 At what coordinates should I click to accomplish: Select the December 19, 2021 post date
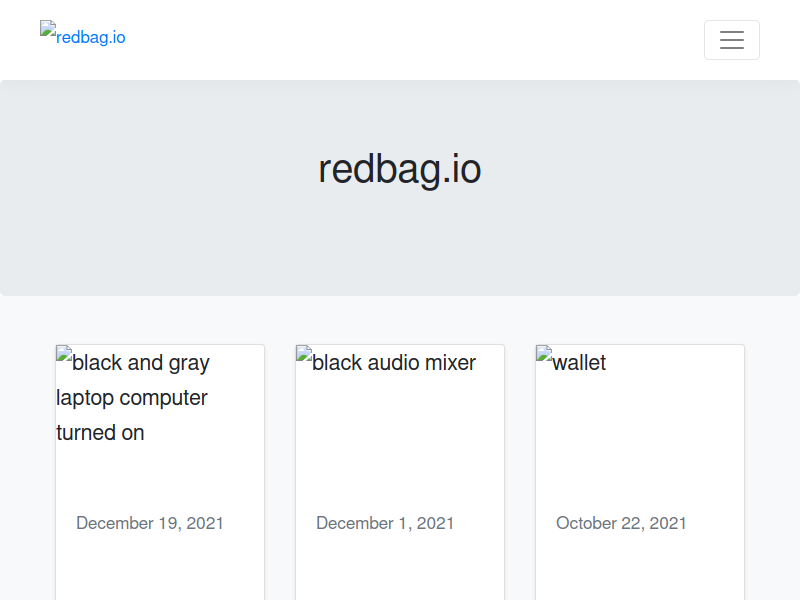pyautogui.click(x=150, y=523)
